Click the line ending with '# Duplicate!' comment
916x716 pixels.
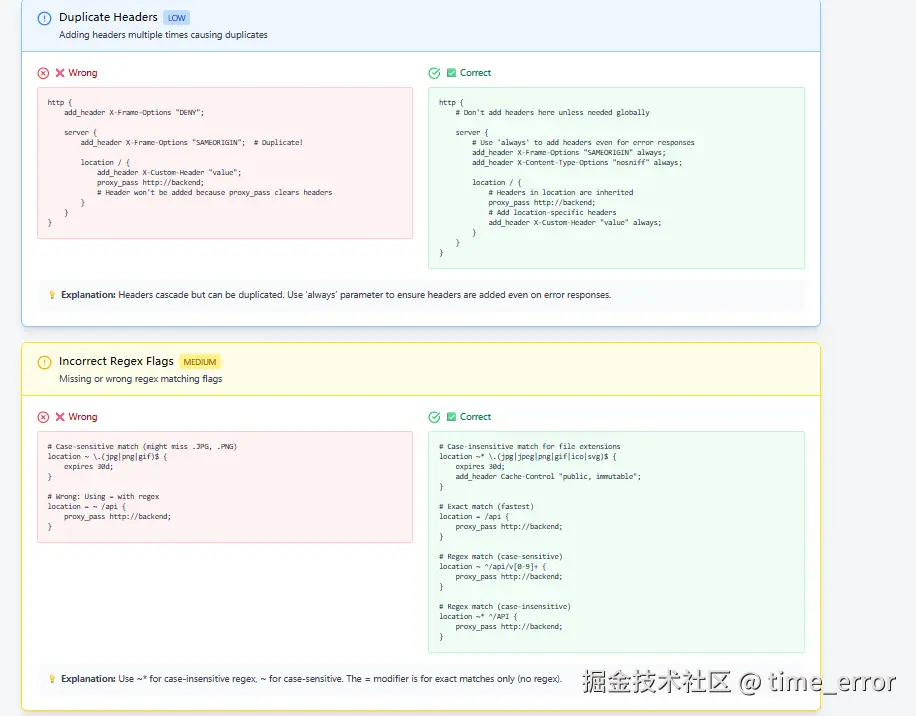pyautogui.click(x=192, y=142)
